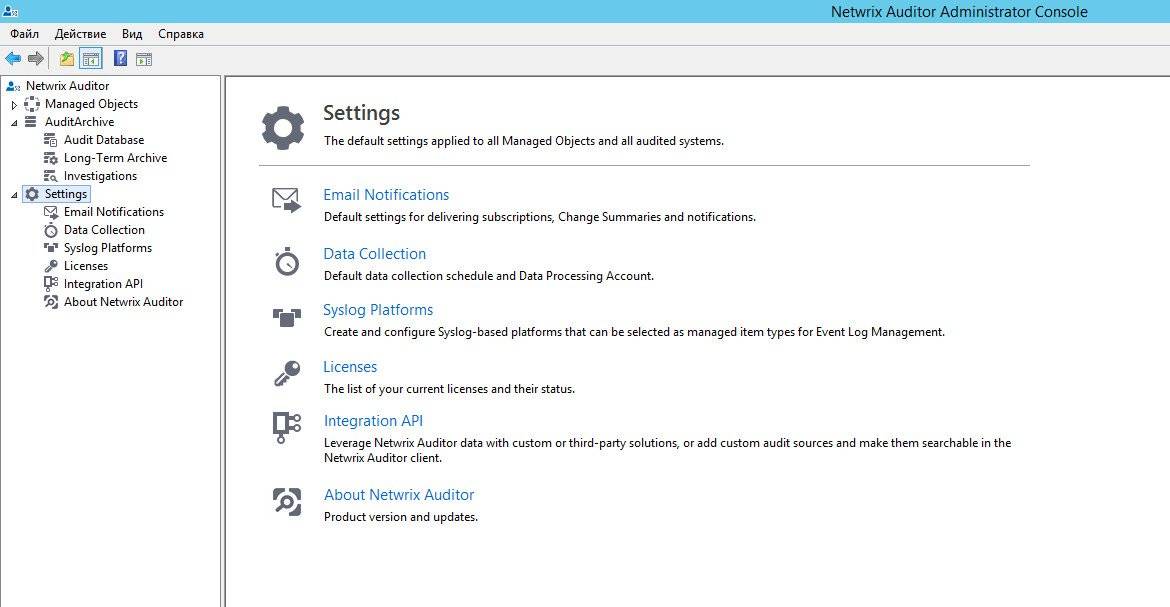Collapse the AuditArchive tree node
The image size is (1170, 607).
point(13,122)
